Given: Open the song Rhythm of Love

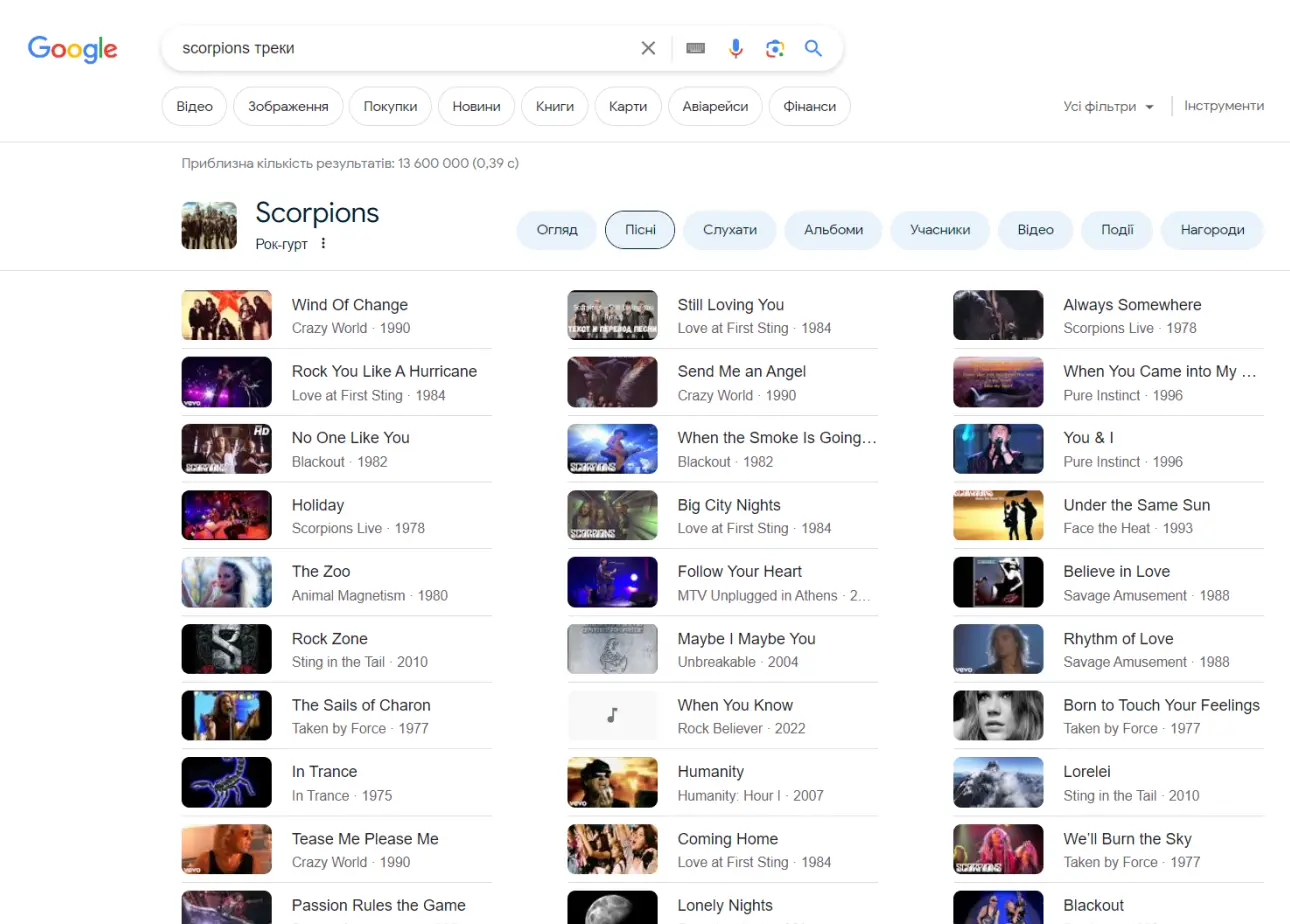Looking at the screenshot, I should pos(1109,649).
